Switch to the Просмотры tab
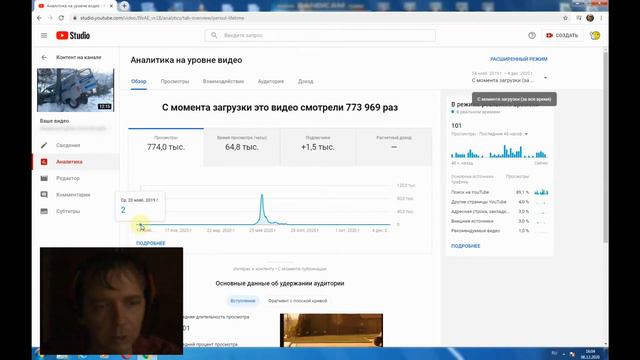The image size is (640, 360). 175,81
